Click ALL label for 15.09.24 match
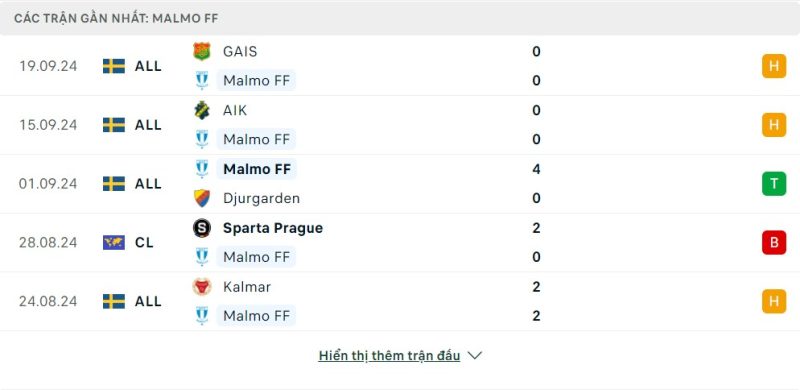Viewport: 800px width, 390px height. coord(148,125)
